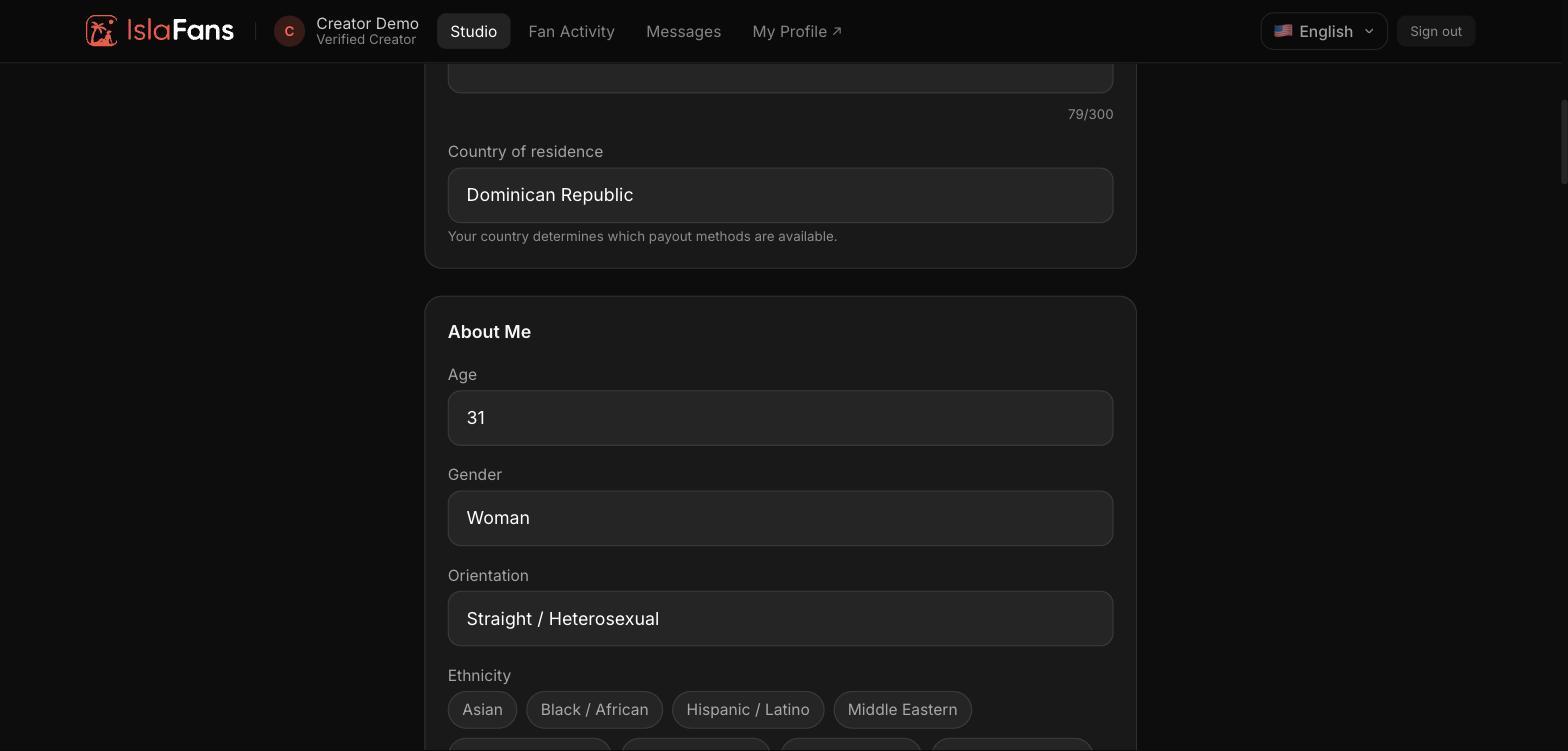Click the Creator Demo avatar circle
This screenshot has width=1568, height=751.
coord(289,31)
